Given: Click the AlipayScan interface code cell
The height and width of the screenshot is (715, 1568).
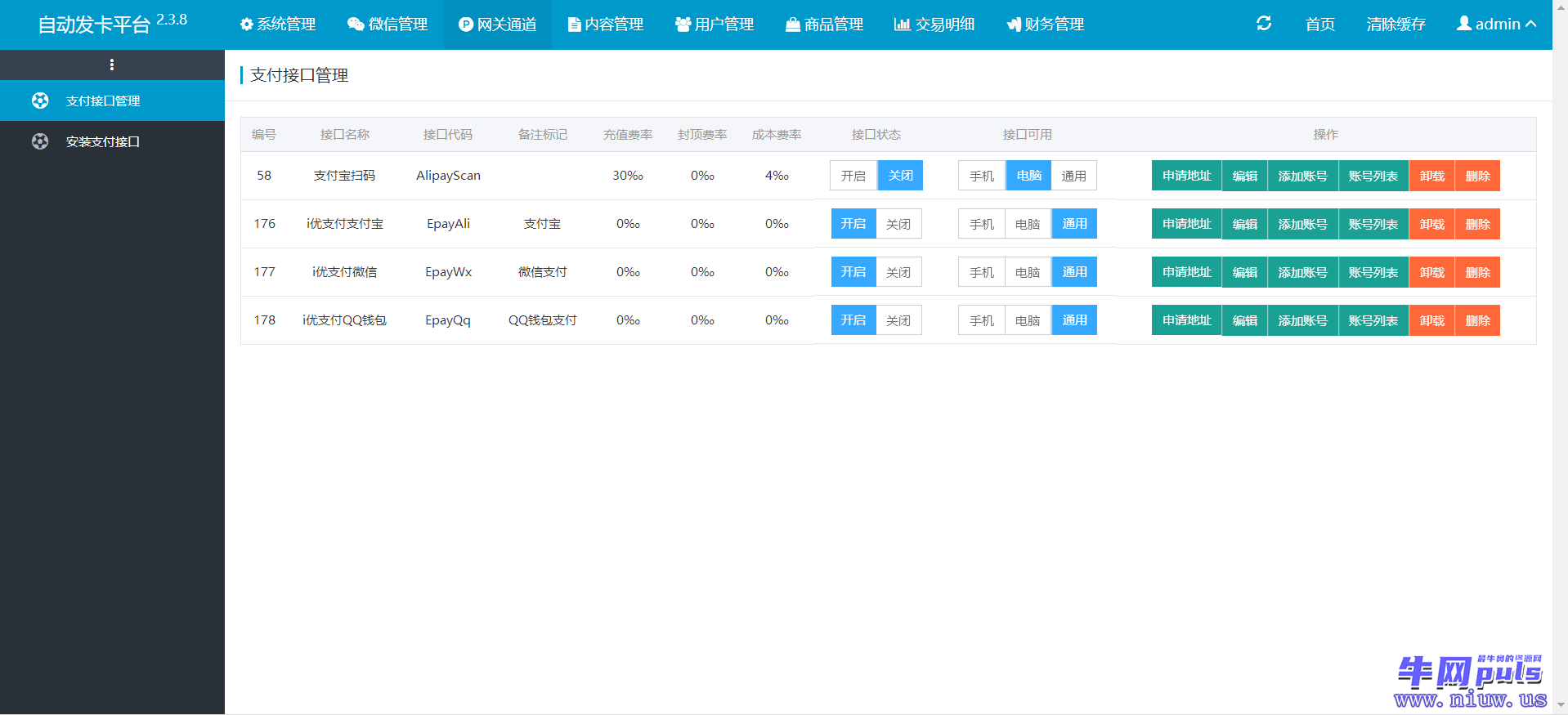Looking at the screenshot, I should (448, 176).
